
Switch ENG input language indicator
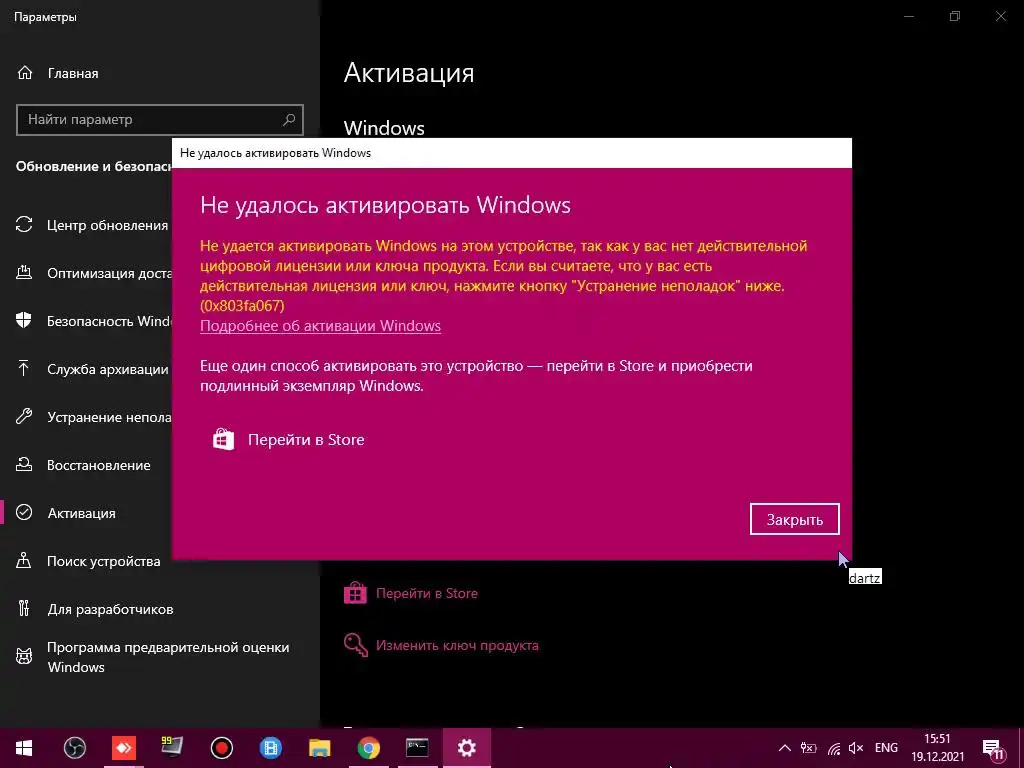pos(886,748)
